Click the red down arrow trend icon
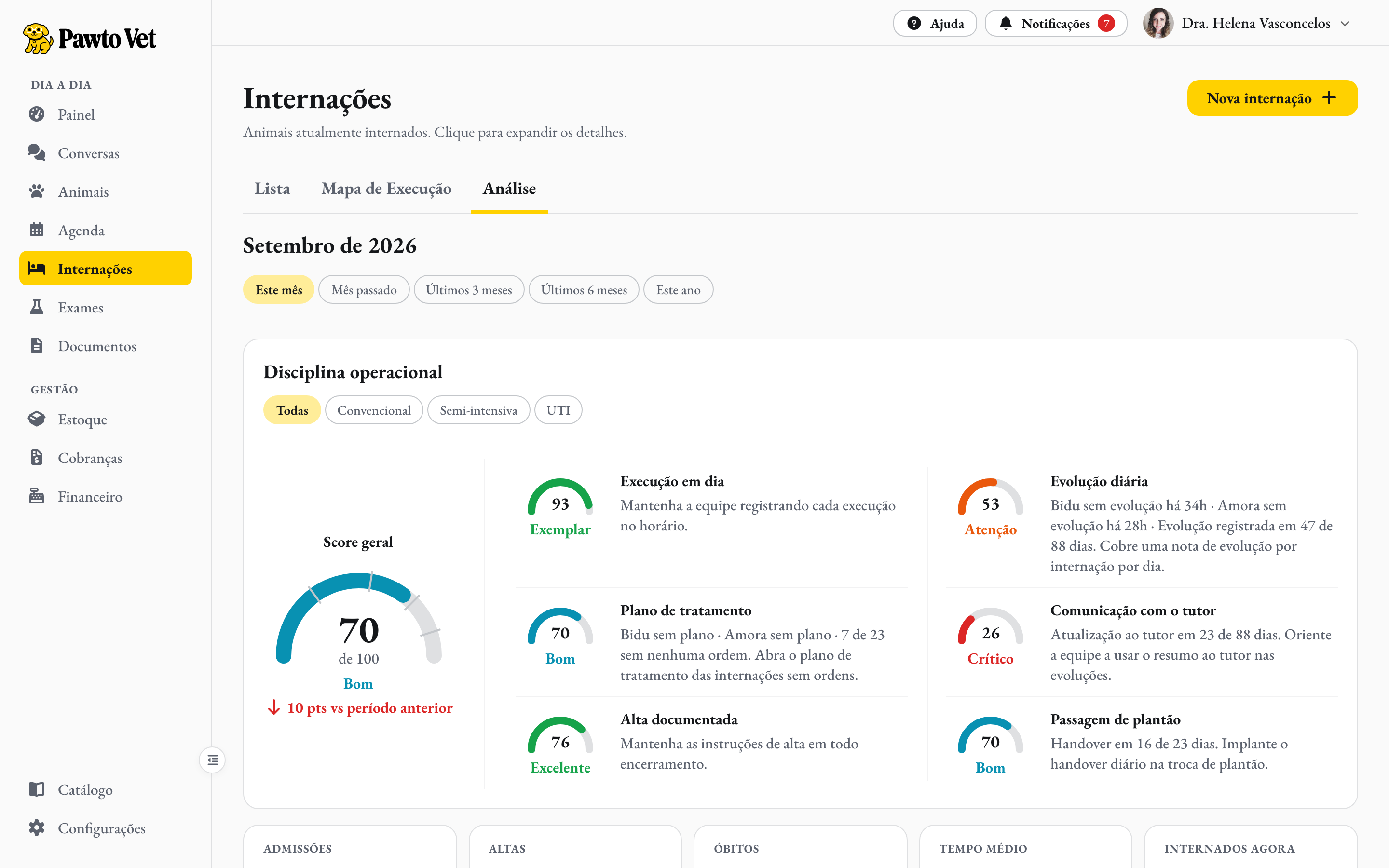Viewport: 1389px width, 868px height. pos(274,707)
